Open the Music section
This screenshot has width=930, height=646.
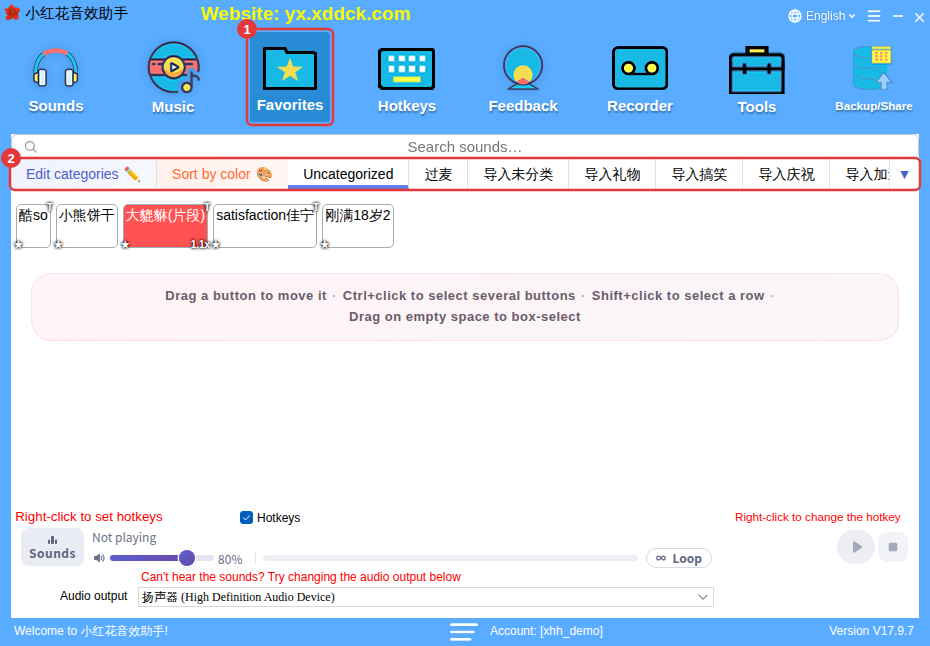173,78
